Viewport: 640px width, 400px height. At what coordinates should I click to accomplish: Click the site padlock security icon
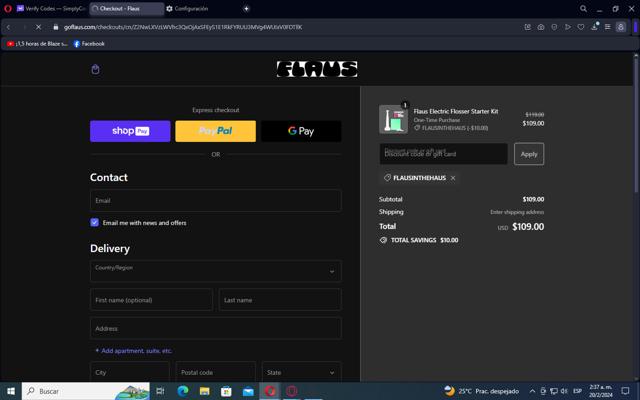56,27
